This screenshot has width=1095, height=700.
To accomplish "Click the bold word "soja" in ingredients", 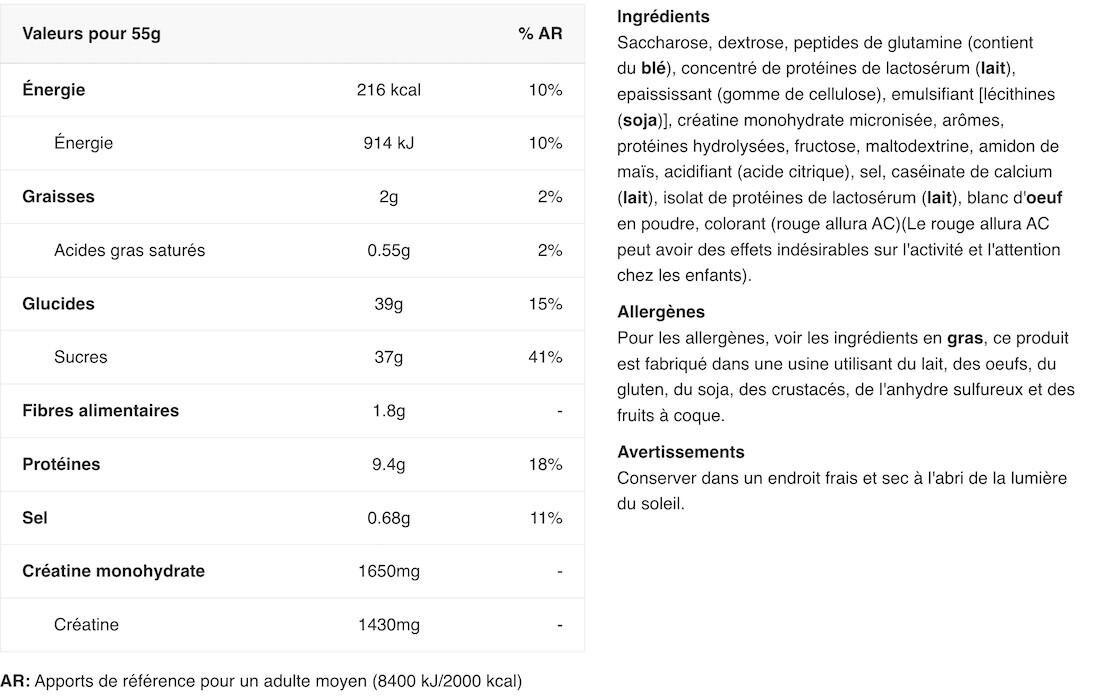I will click(640, 120).
